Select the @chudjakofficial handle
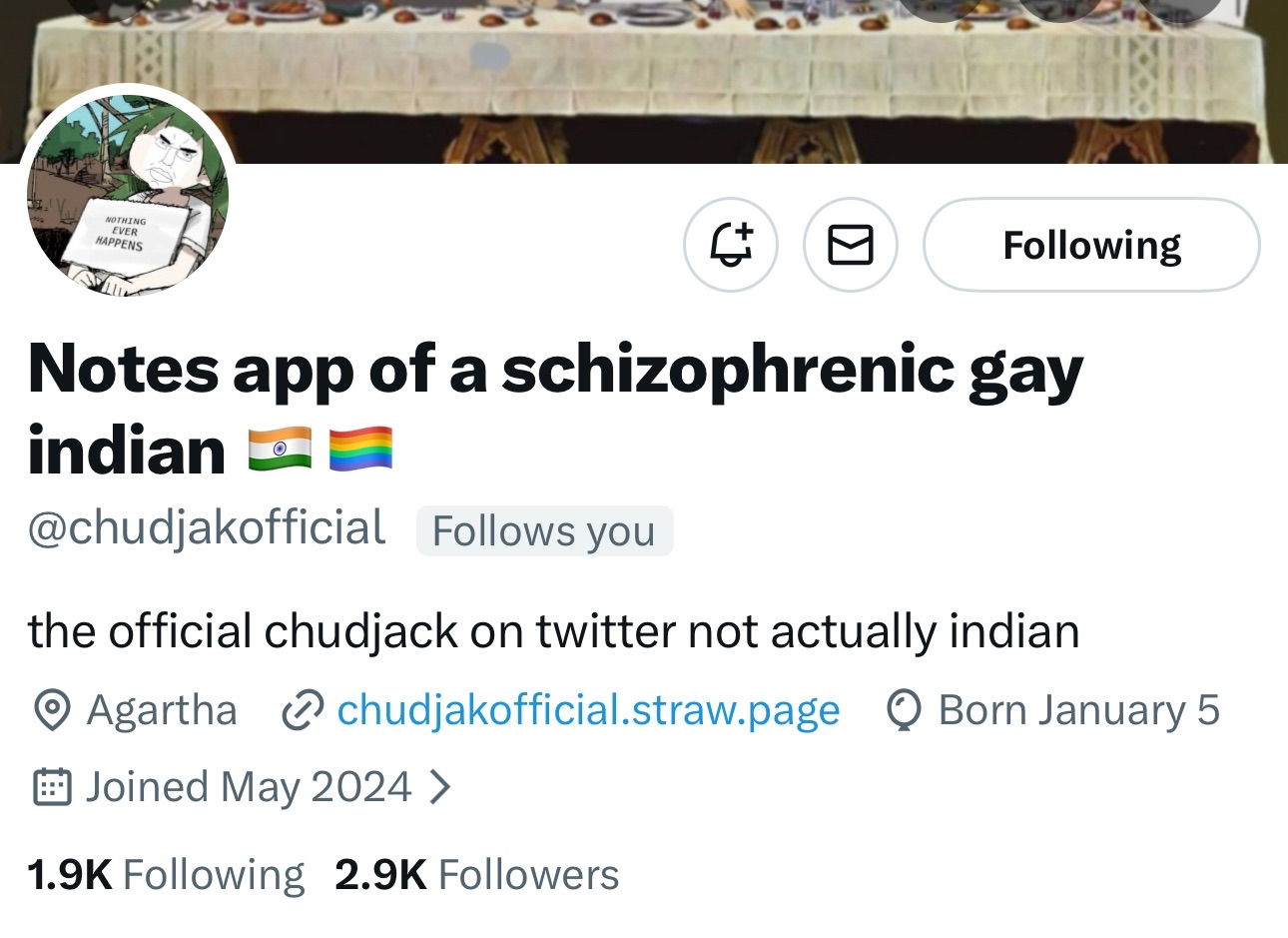Viewport: 1288px width, 938px height. pyautogui.click(x=207, y=528)
